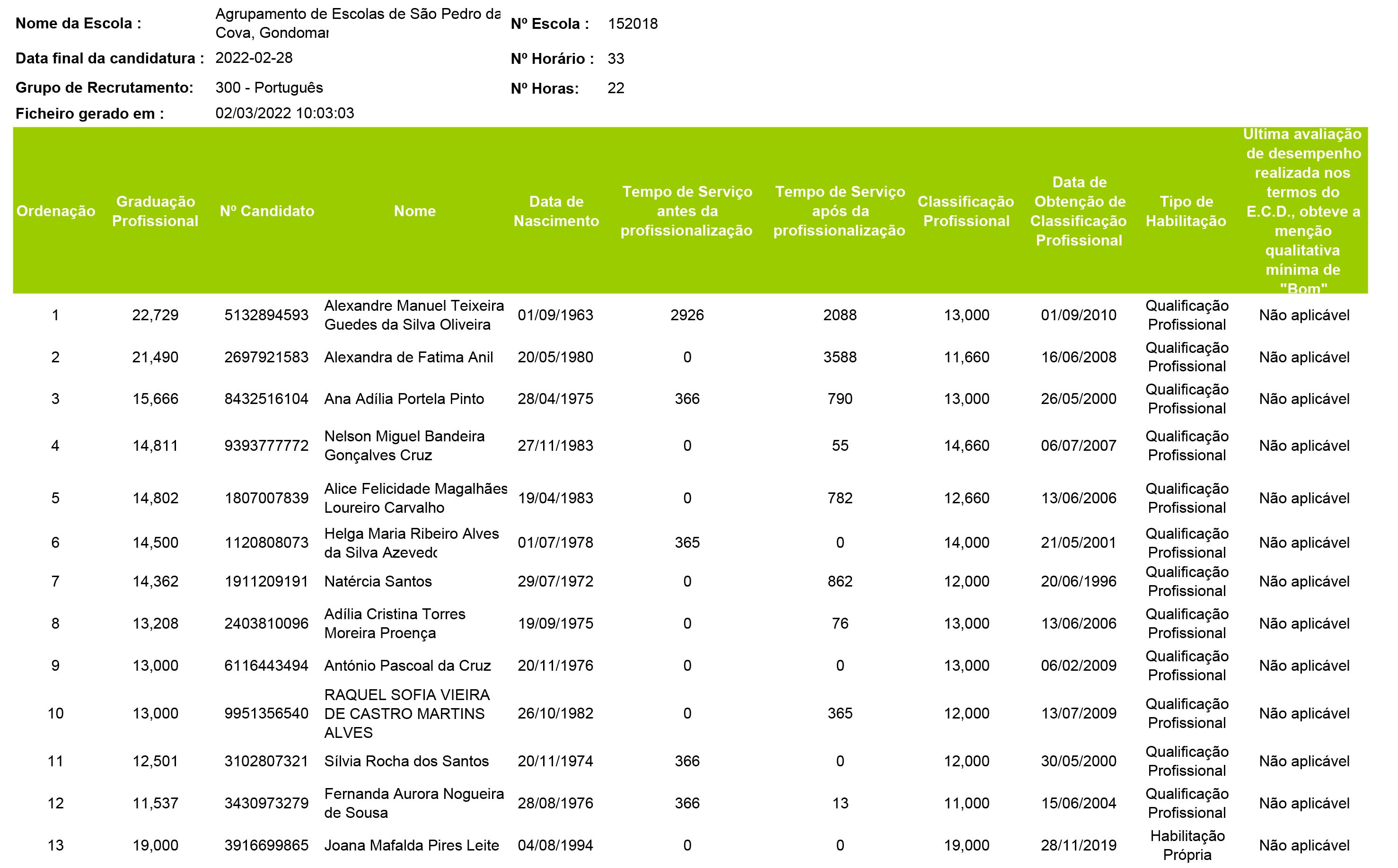The image size is (1398, 868).
Task: Click the Data de Nascimento header
Action: pyautogui.click(x=556, y=211)
